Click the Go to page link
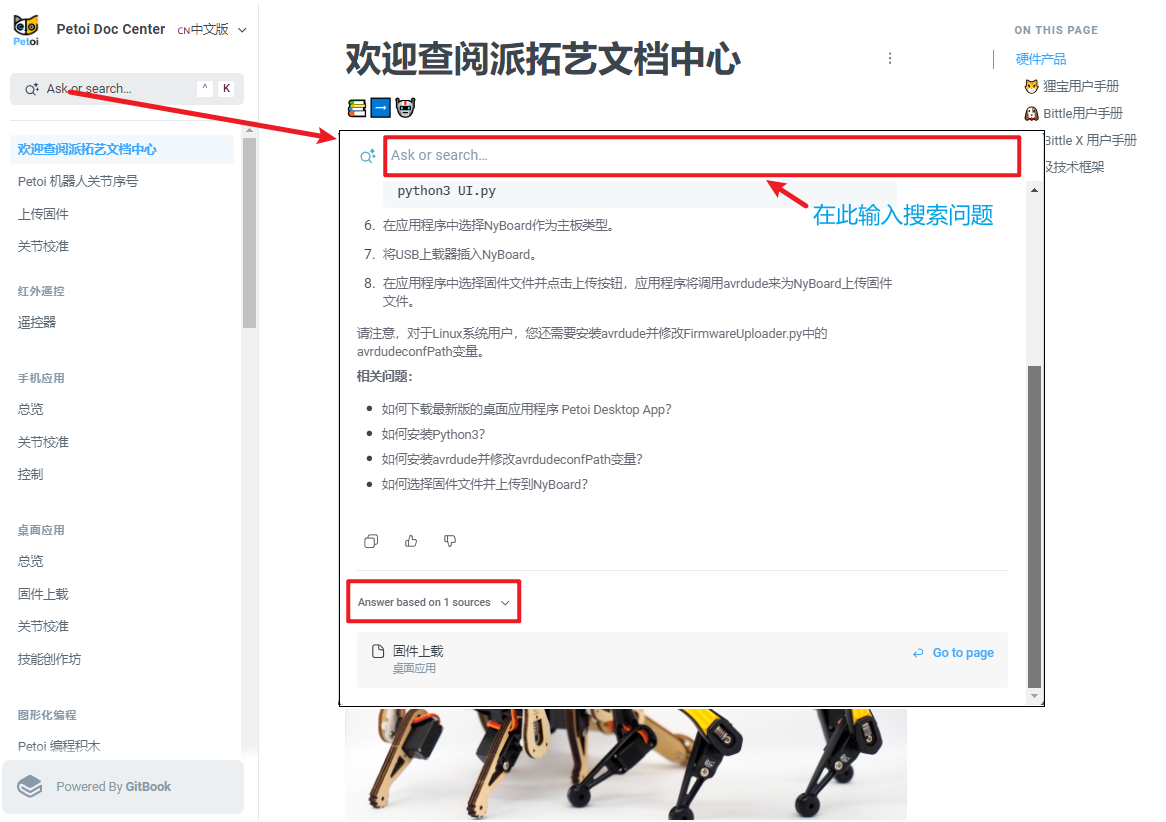This screenshot has width=1166, height=822. click(x=953, y=653)
